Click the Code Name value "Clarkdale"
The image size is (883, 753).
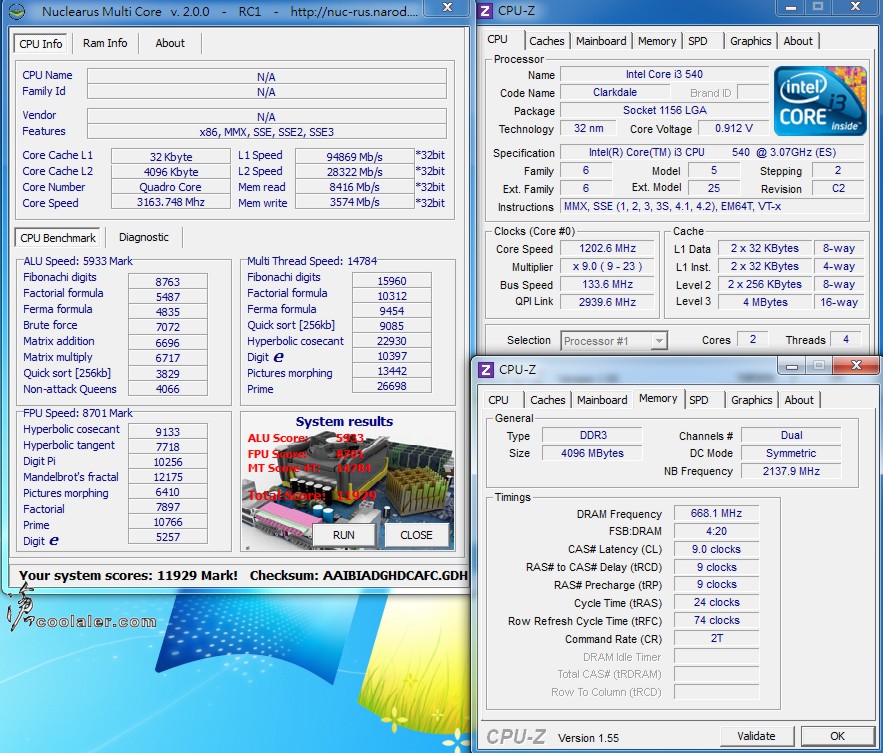tap(615, 92)
